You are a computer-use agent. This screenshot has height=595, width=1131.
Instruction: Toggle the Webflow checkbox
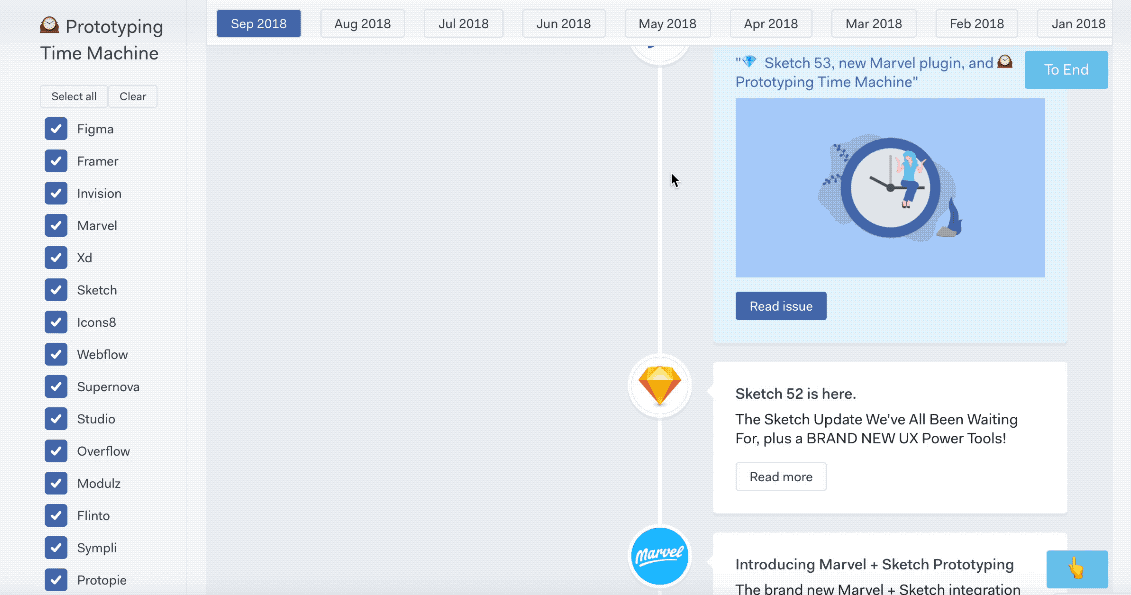56,354
